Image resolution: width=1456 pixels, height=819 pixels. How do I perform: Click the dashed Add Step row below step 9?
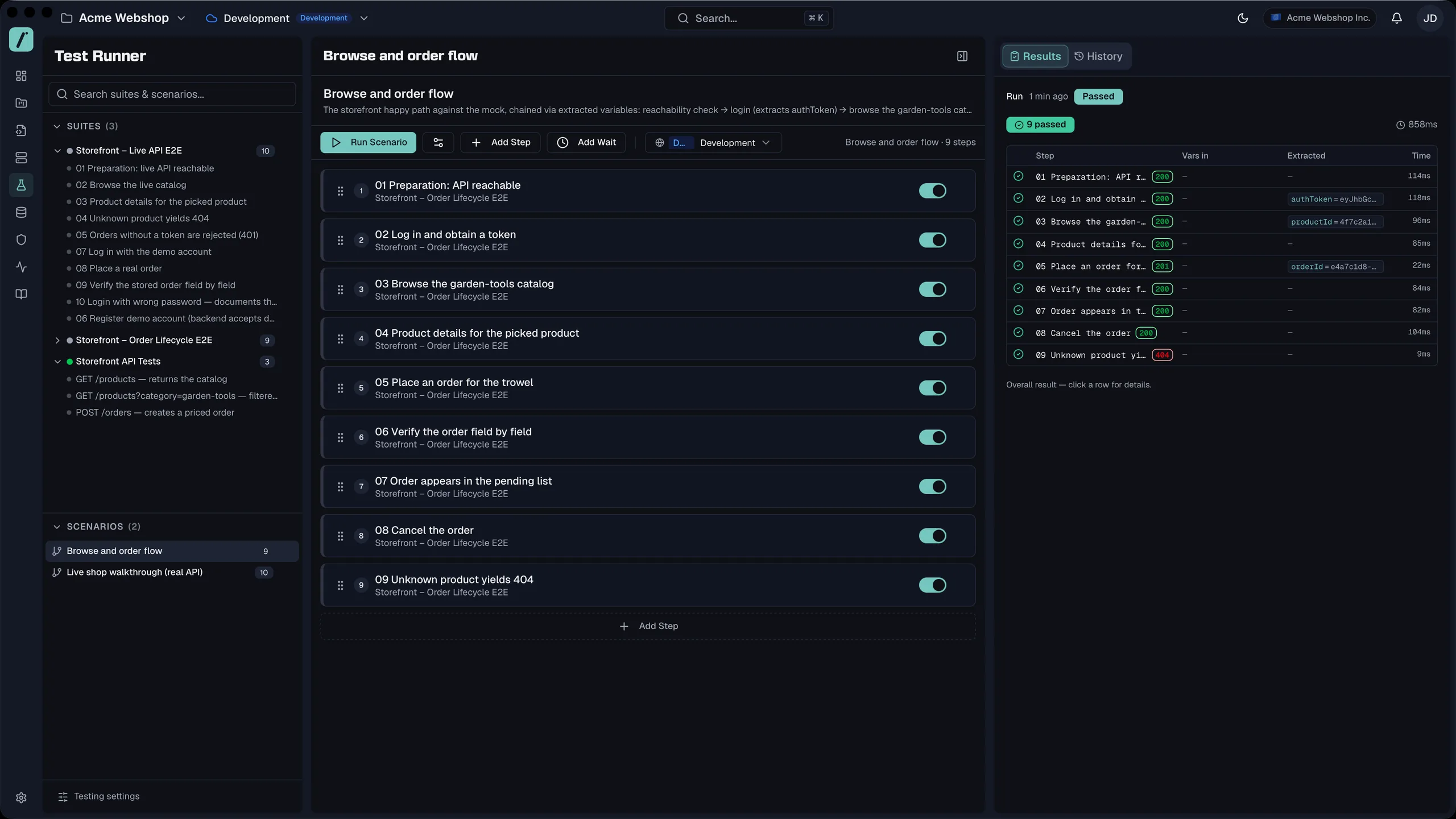tap(648, 626)
